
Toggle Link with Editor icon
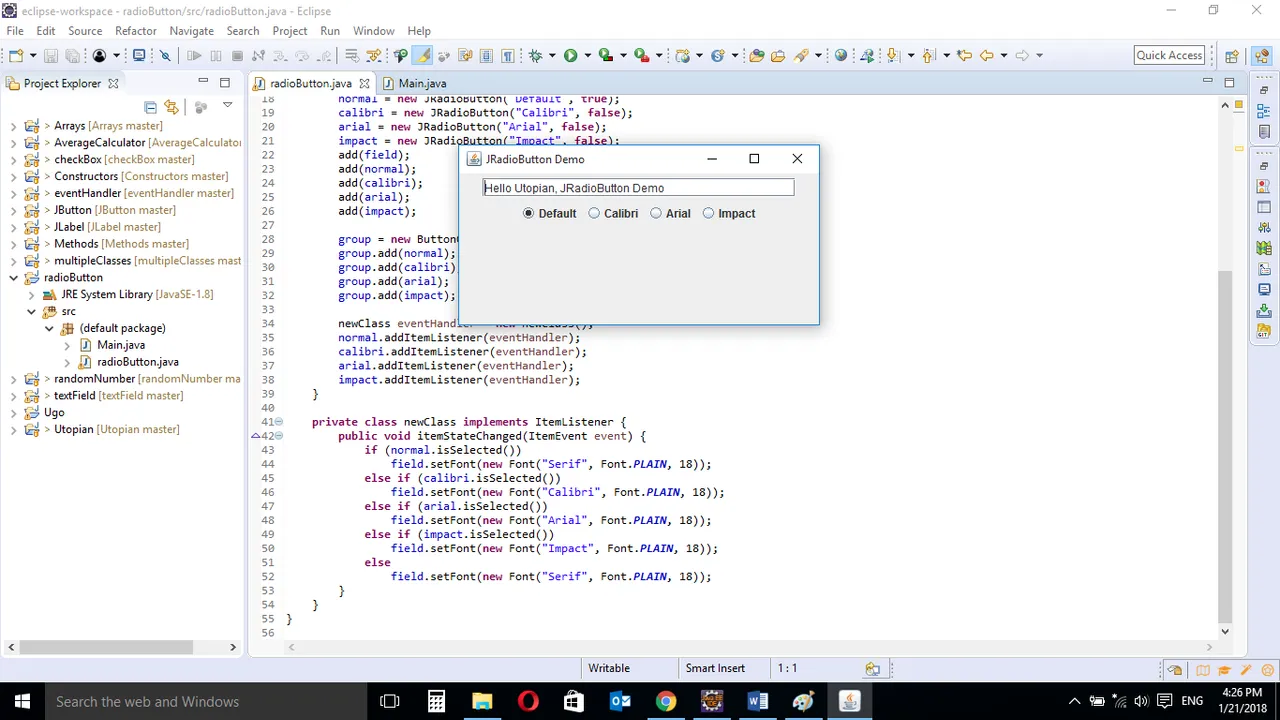[x=171, y=107]
